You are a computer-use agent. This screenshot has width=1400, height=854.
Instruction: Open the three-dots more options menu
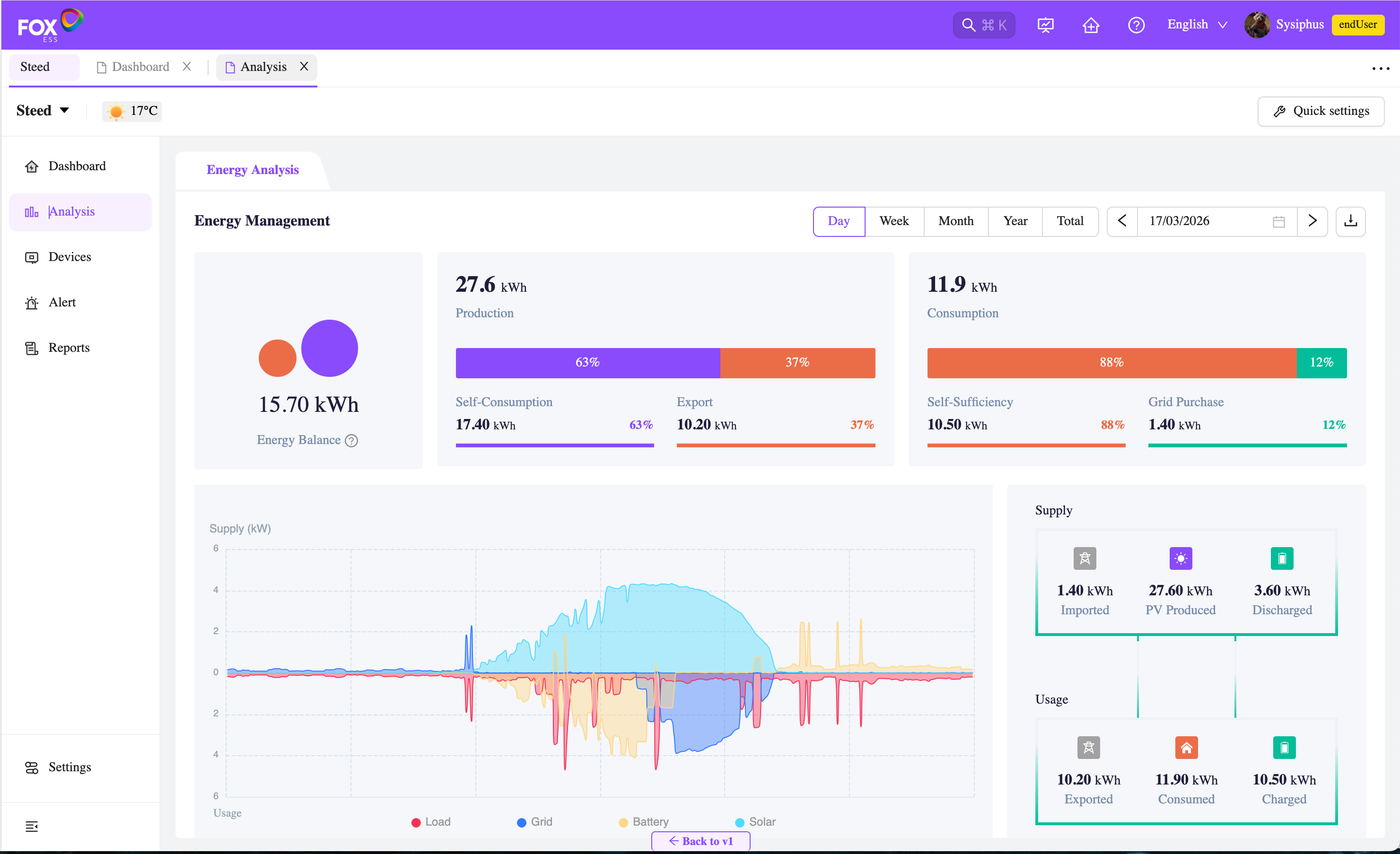[1380, 68]
